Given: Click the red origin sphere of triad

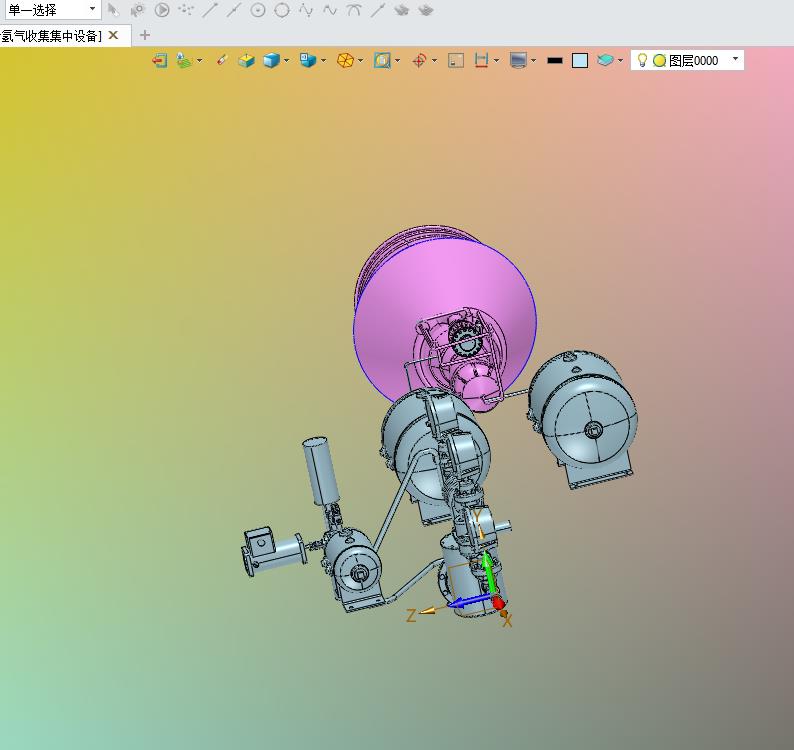Looking at the screenshot, I should tap(498, 603).
